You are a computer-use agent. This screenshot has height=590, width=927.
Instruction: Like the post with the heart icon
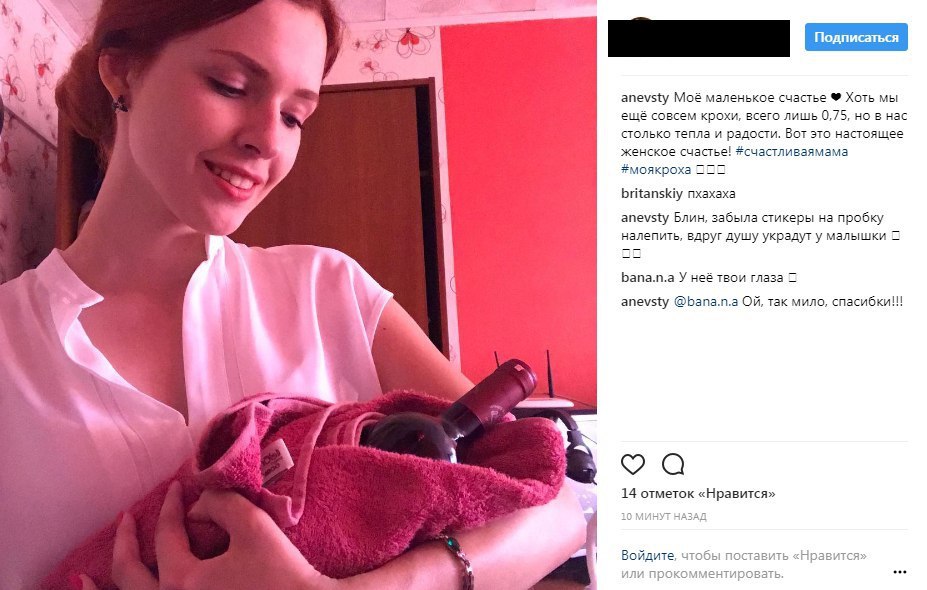pyautogui.click(x=633, y=465)
